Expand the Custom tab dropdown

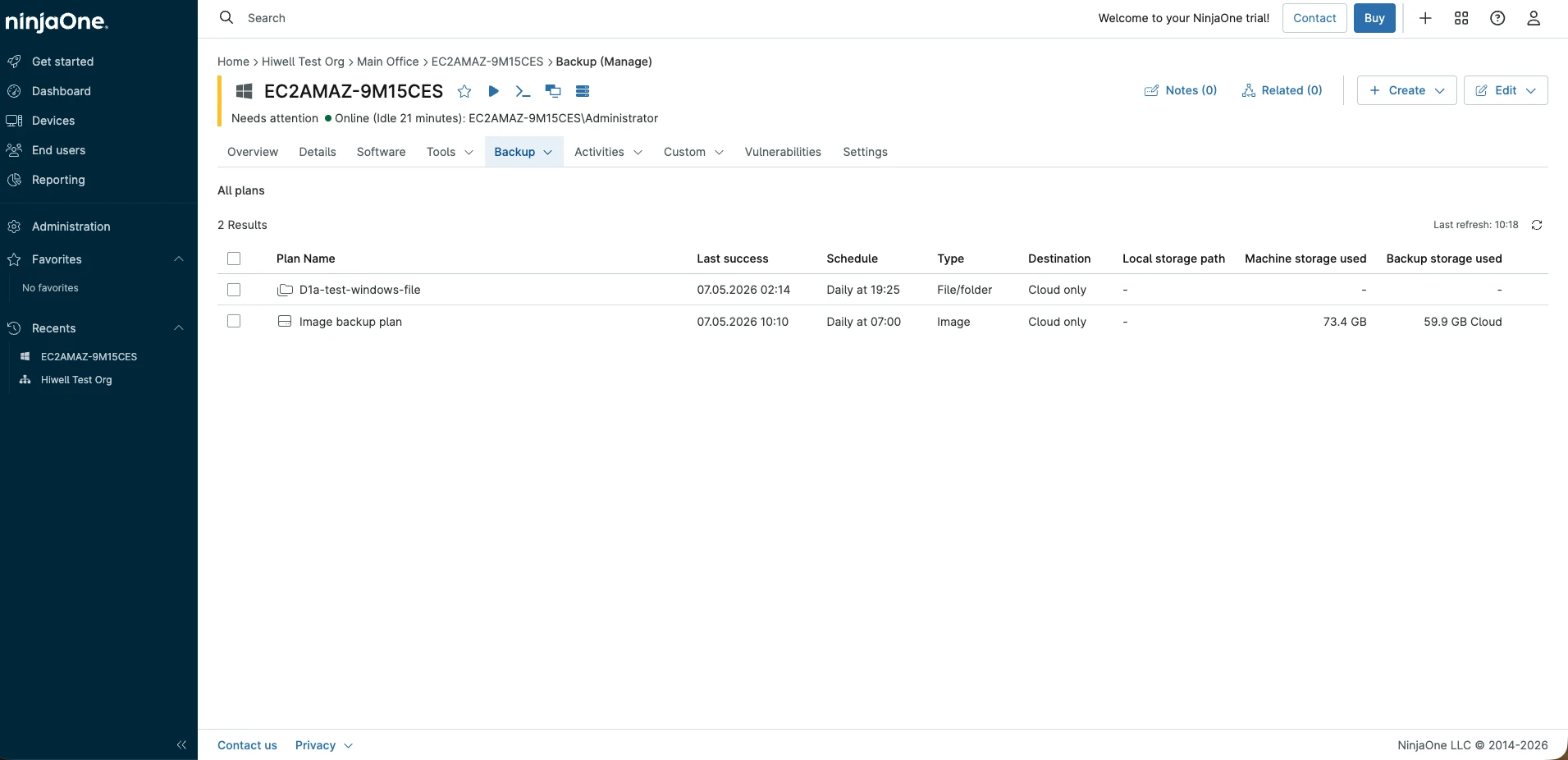tap(719, 153)
